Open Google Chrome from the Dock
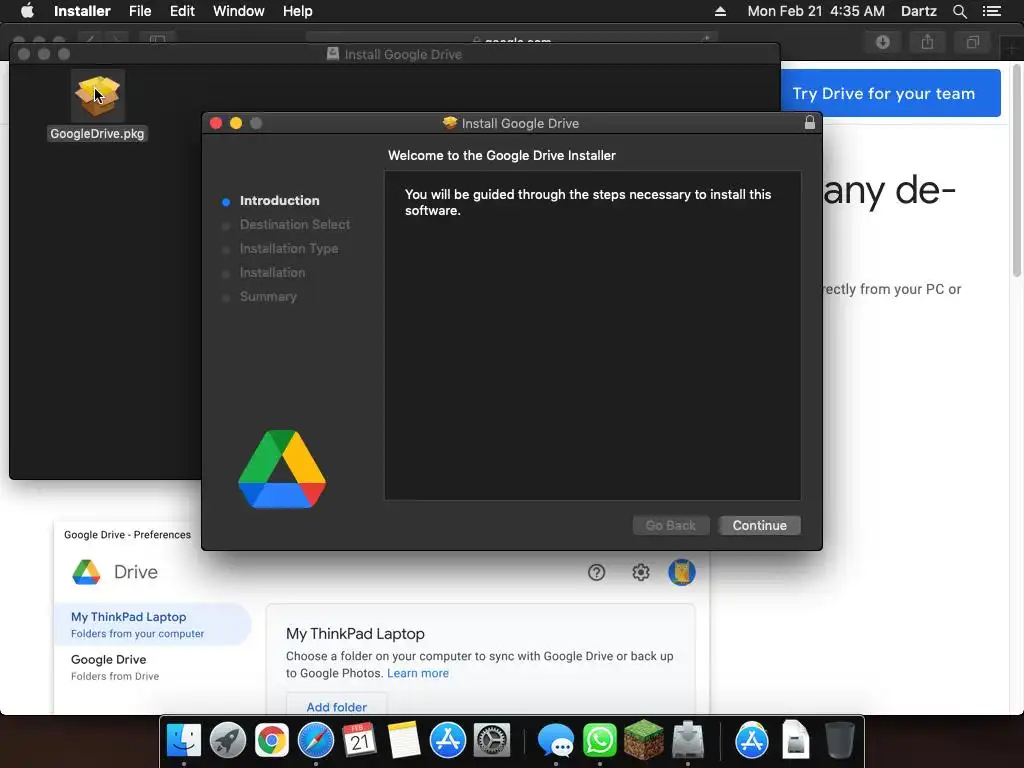This screenshot has width=1024, height=768. 272,740
